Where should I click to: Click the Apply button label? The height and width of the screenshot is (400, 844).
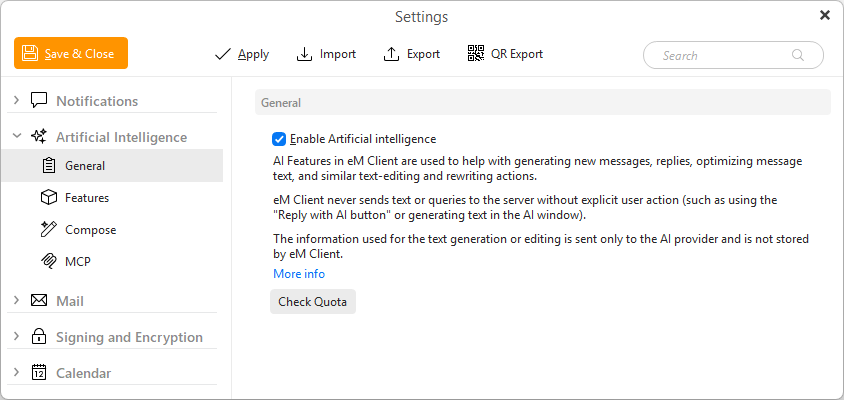pos(254,54)
